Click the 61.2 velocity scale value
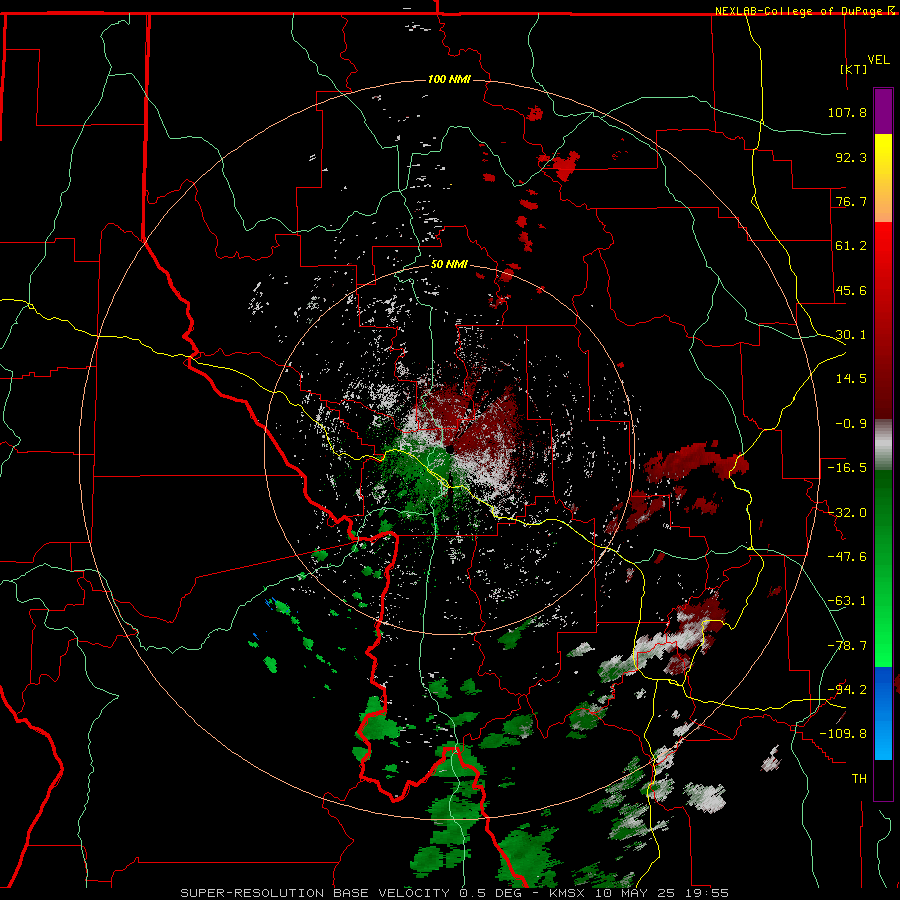Screen dimensions: 900x900 (851, 246)
